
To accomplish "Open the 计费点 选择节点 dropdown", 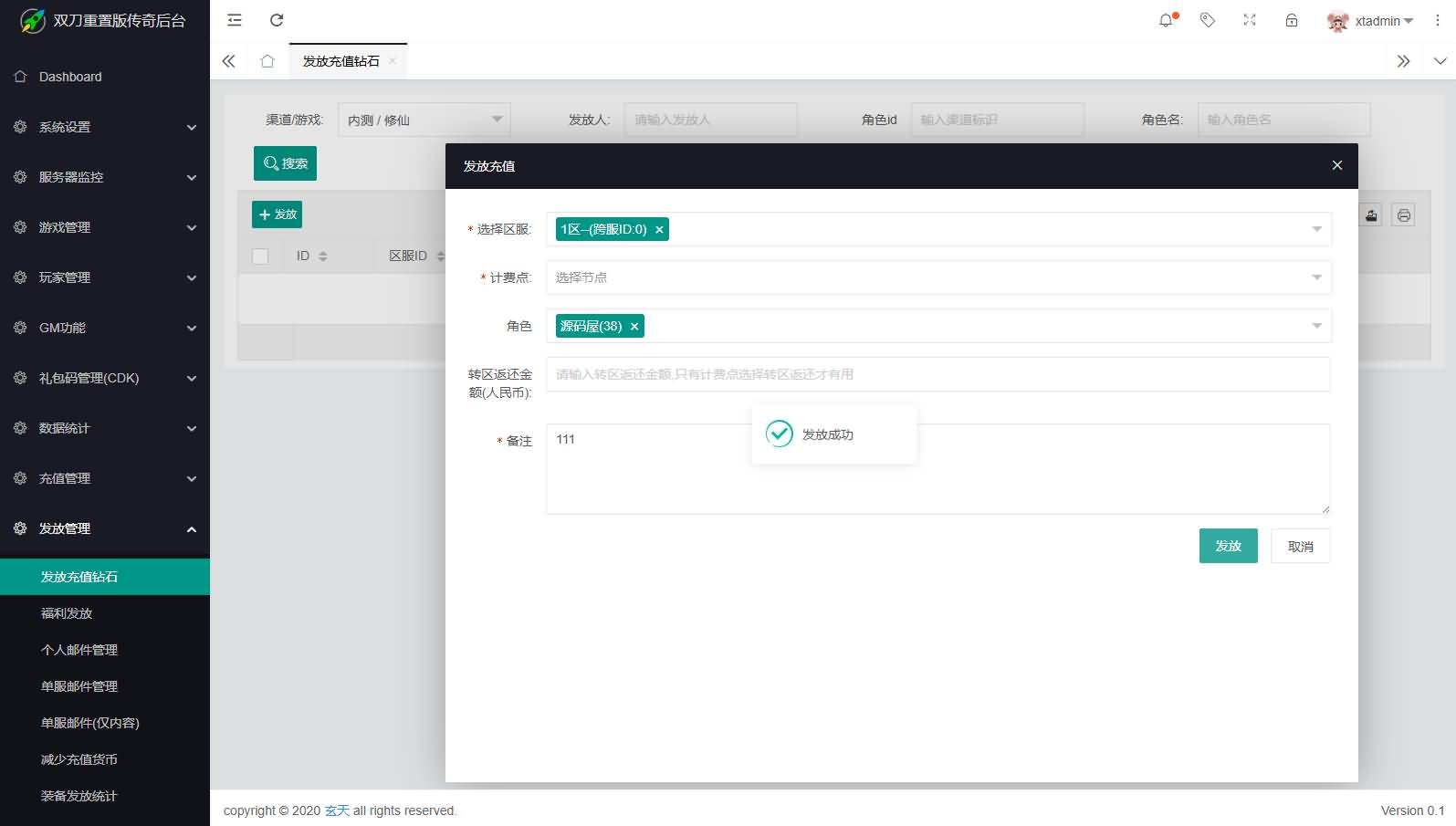I will tap(937, 277).
